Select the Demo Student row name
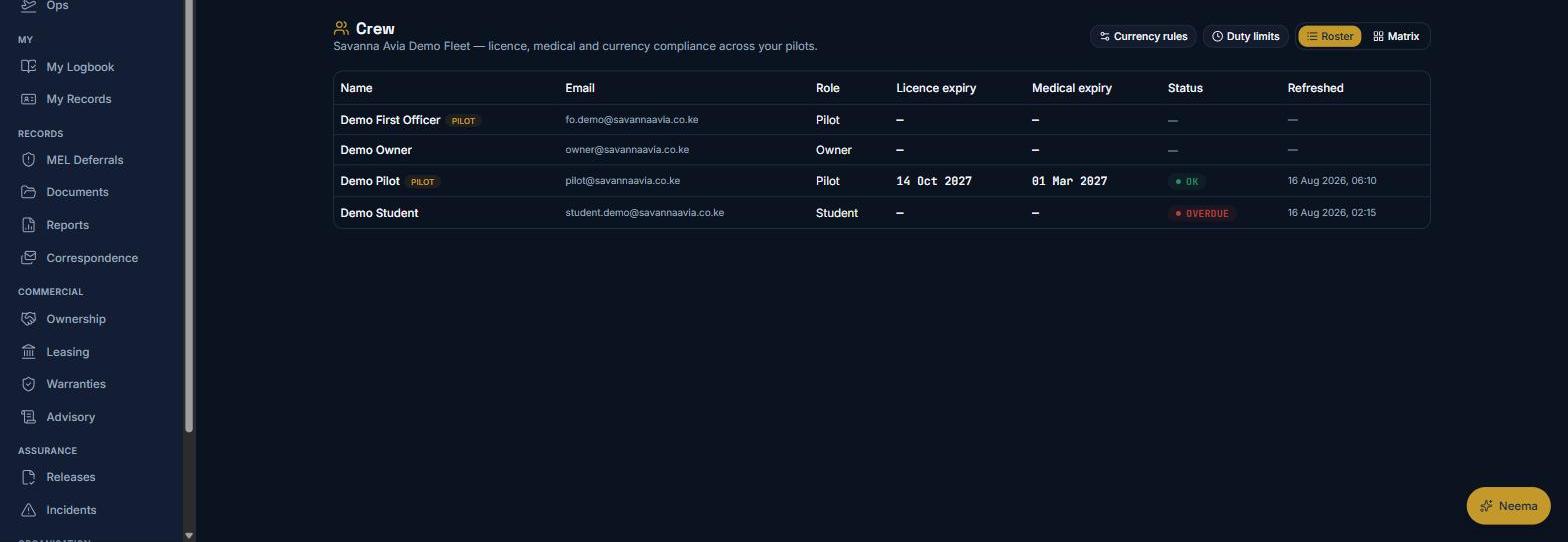 coord(379,213)
